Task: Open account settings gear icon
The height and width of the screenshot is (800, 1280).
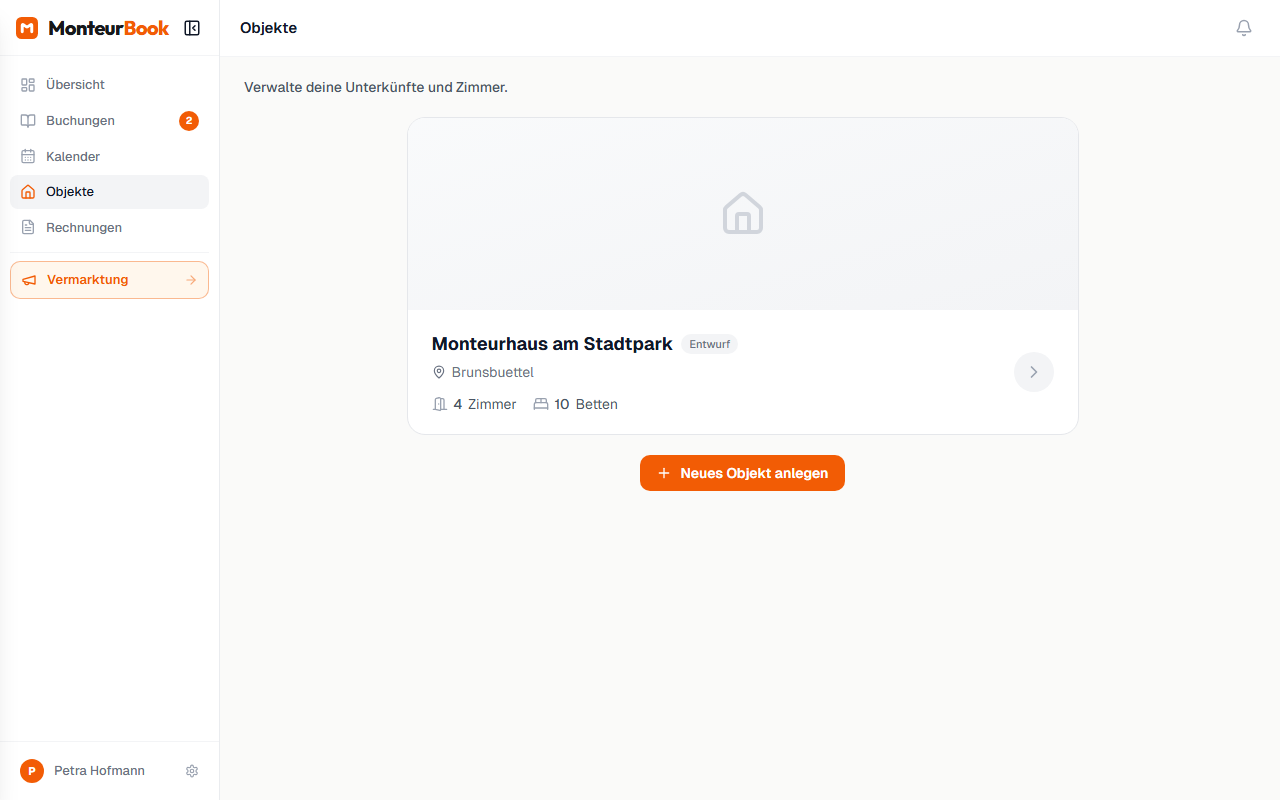Action: pos(192,771)
